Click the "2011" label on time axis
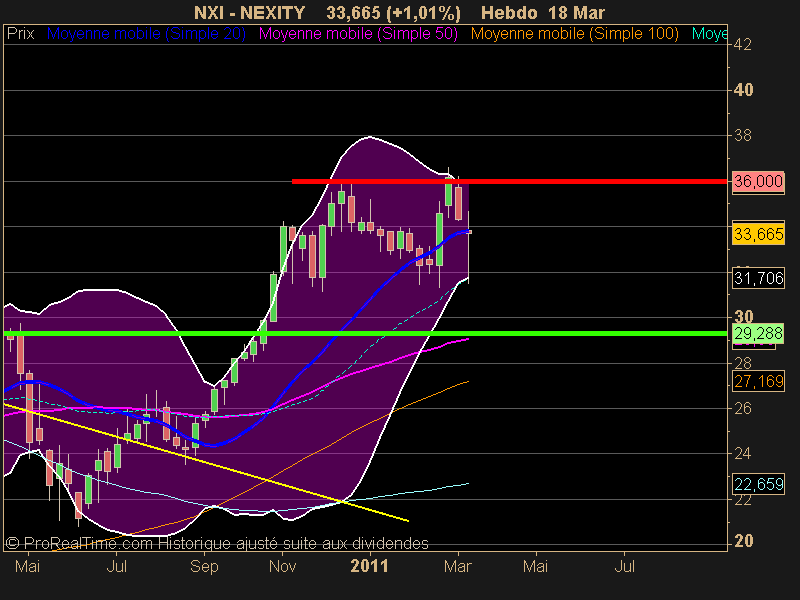 click(369, 566)
